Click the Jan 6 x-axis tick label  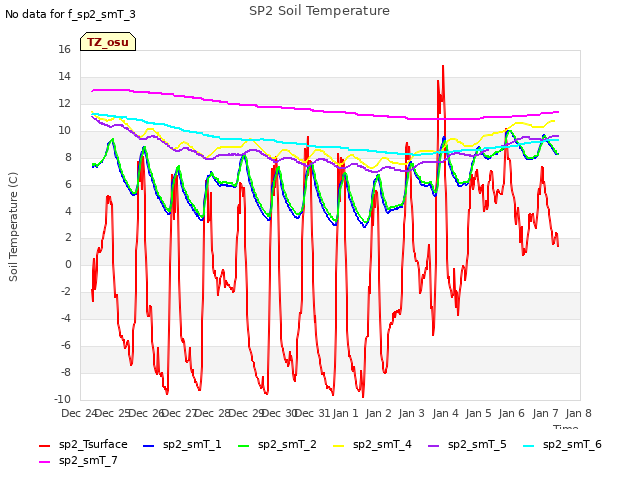pyautogui.click(x=511, y=413)
